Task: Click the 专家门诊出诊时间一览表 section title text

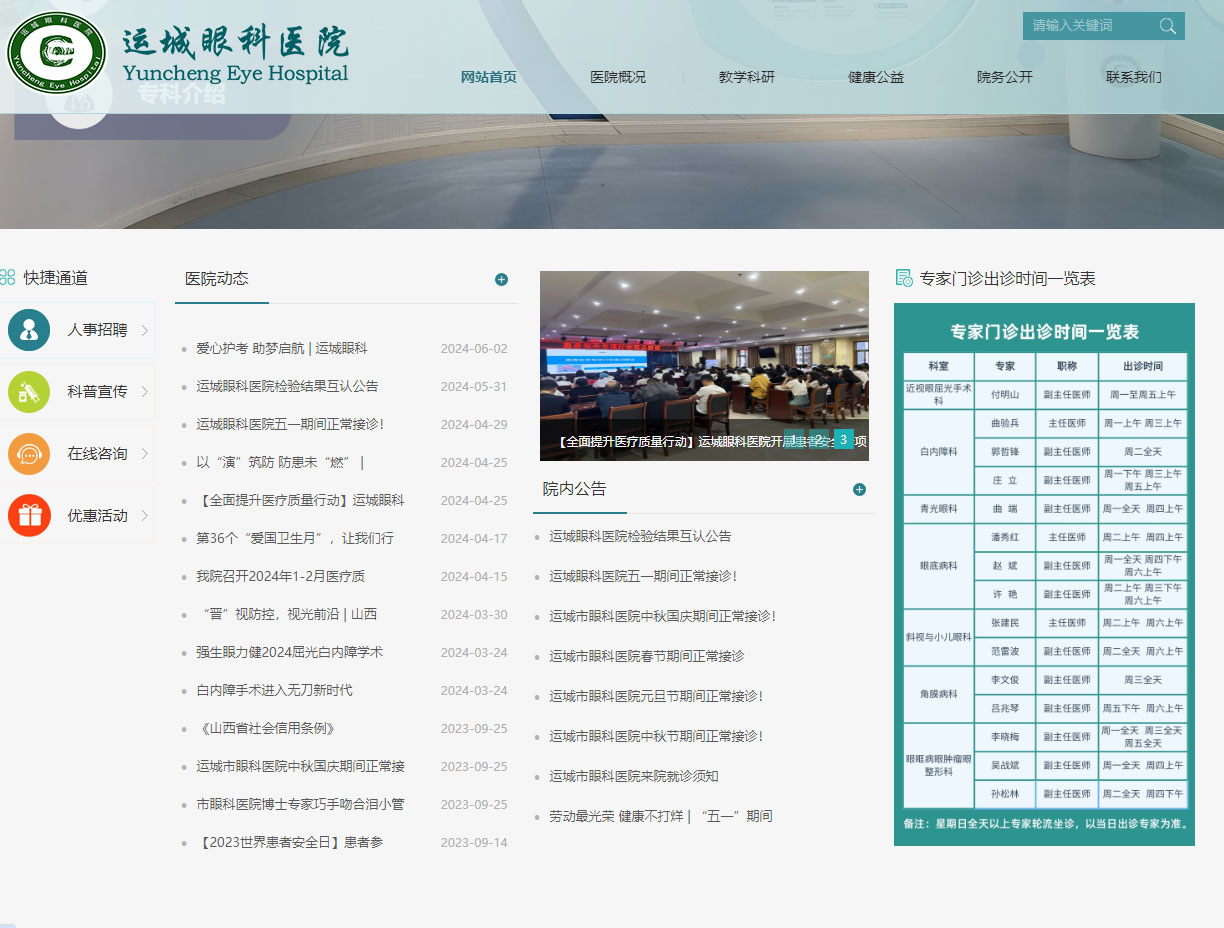Action: (1008, 279)
